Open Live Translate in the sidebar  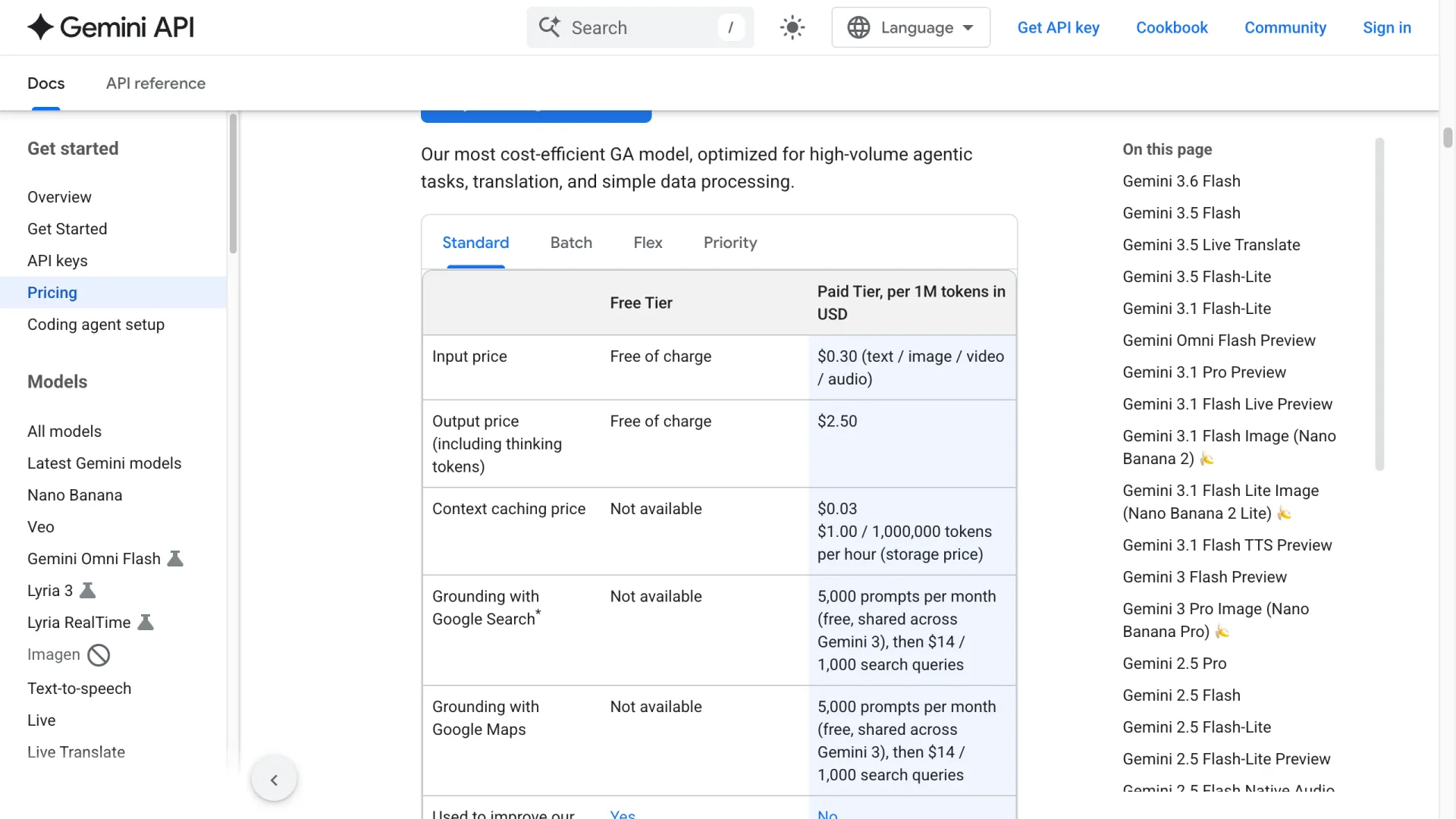point(77,752)
